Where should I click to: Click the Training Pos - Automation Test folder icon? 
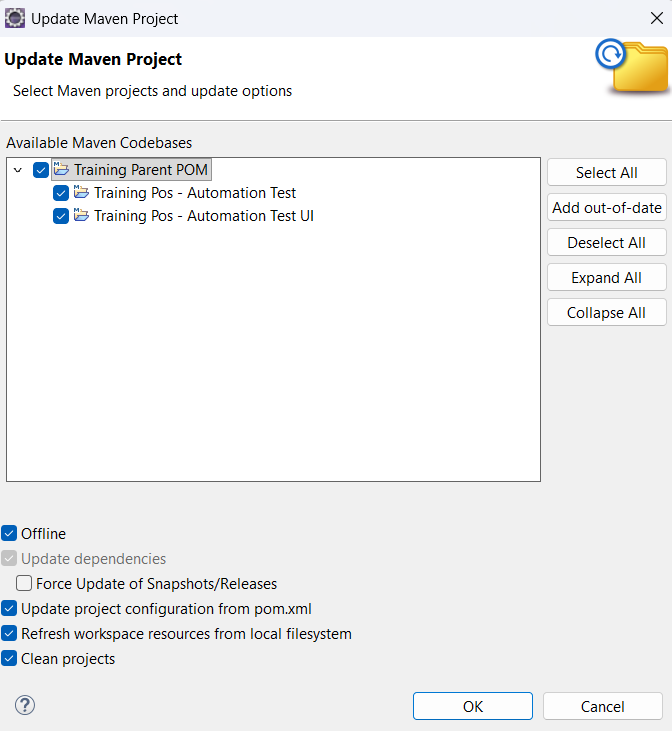click(81, 192)
